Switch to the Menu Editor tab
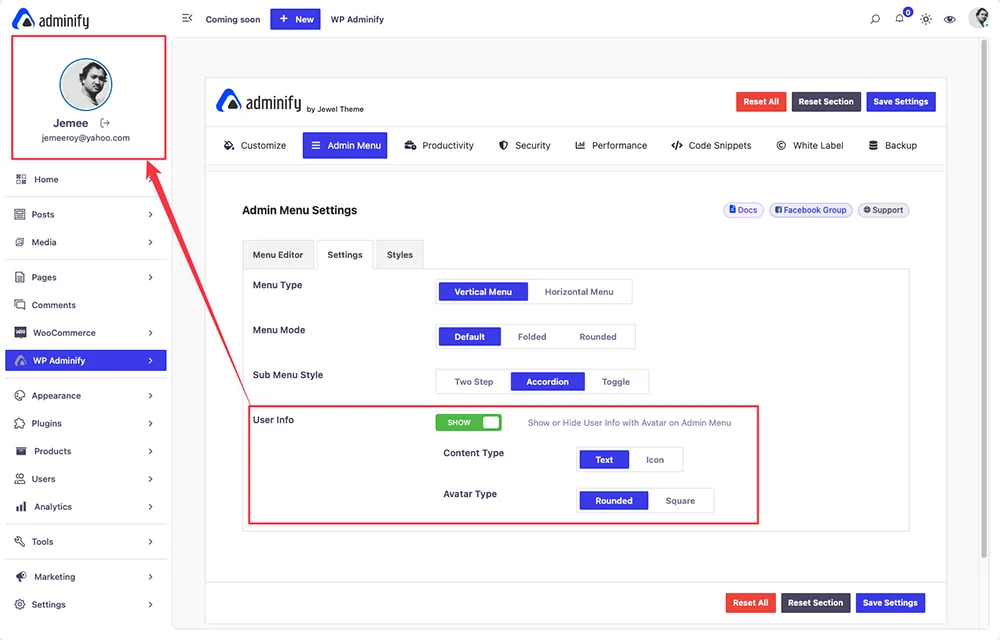This screenshot has width=1000, height=640. coord(278,255)
